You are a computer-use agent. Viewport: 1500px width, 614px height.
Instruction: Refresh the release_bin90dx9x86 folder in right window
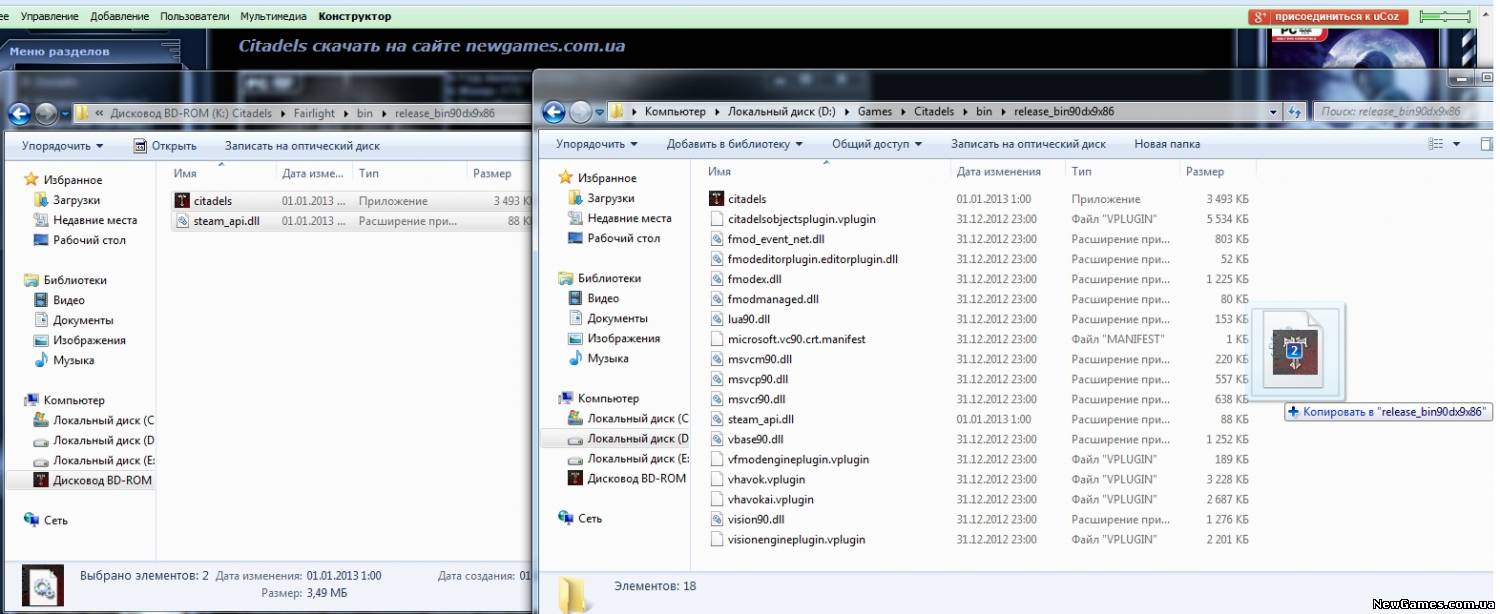(x=1295, y=112)
